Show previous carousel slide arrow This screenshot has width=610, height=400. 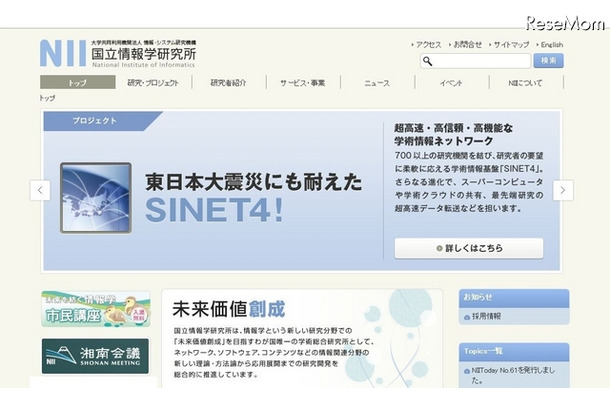click(40, 190)
